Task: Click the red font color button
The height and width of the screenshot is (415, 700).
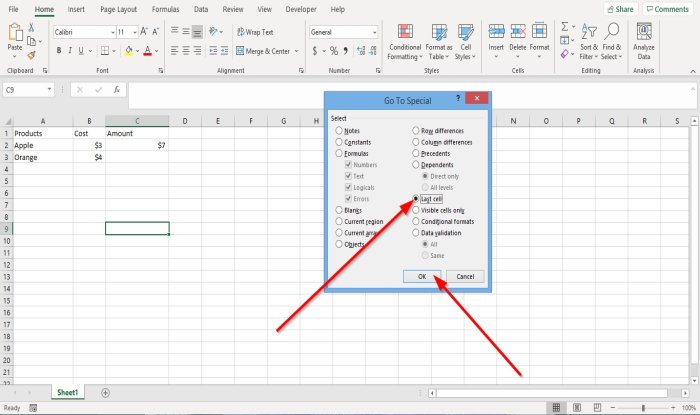Action: point(148,51)
